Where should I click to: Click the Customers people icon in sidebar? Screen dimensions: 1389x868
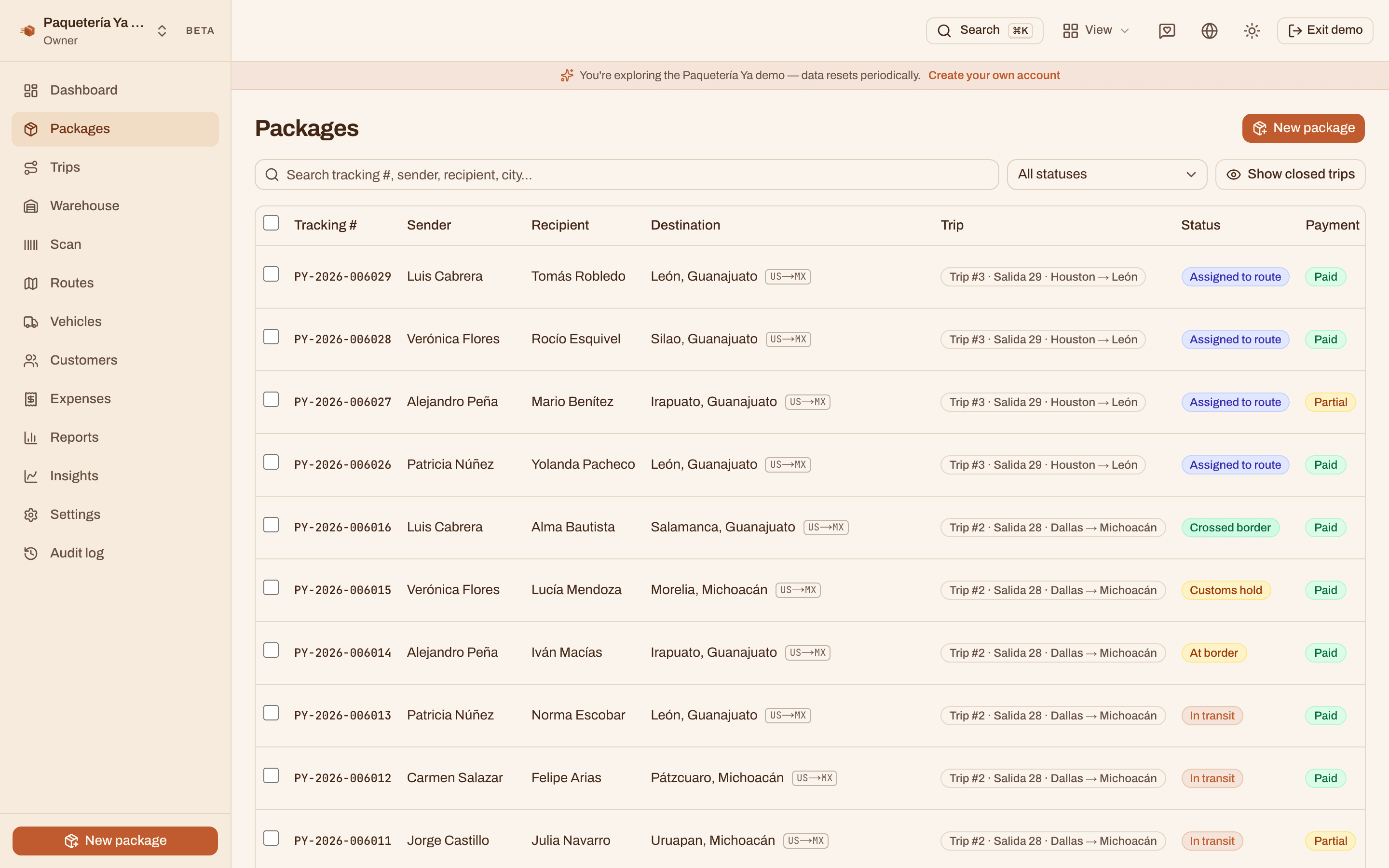click(x=31, y=360)
